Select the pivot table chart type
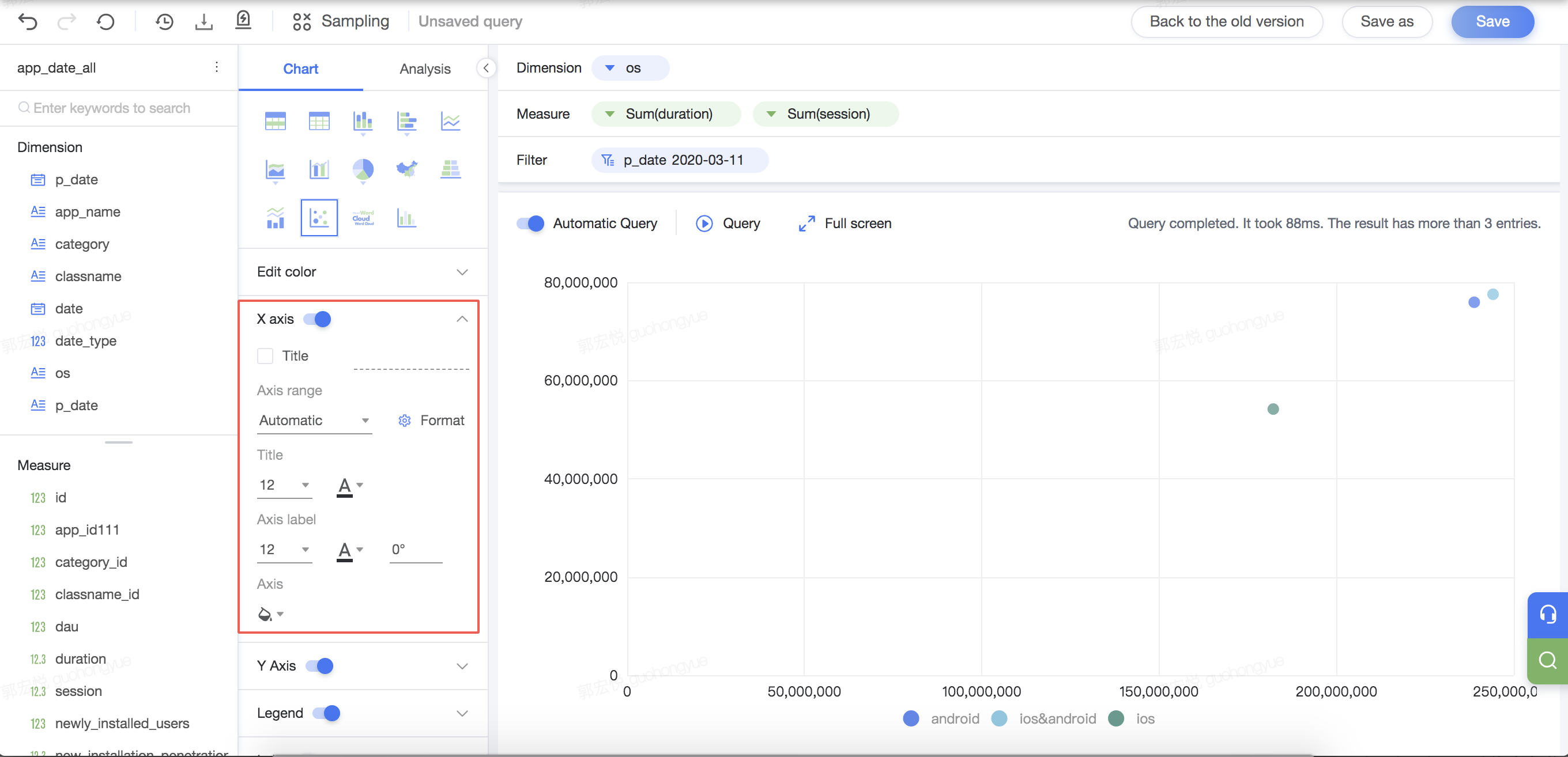 pos(275,121)
